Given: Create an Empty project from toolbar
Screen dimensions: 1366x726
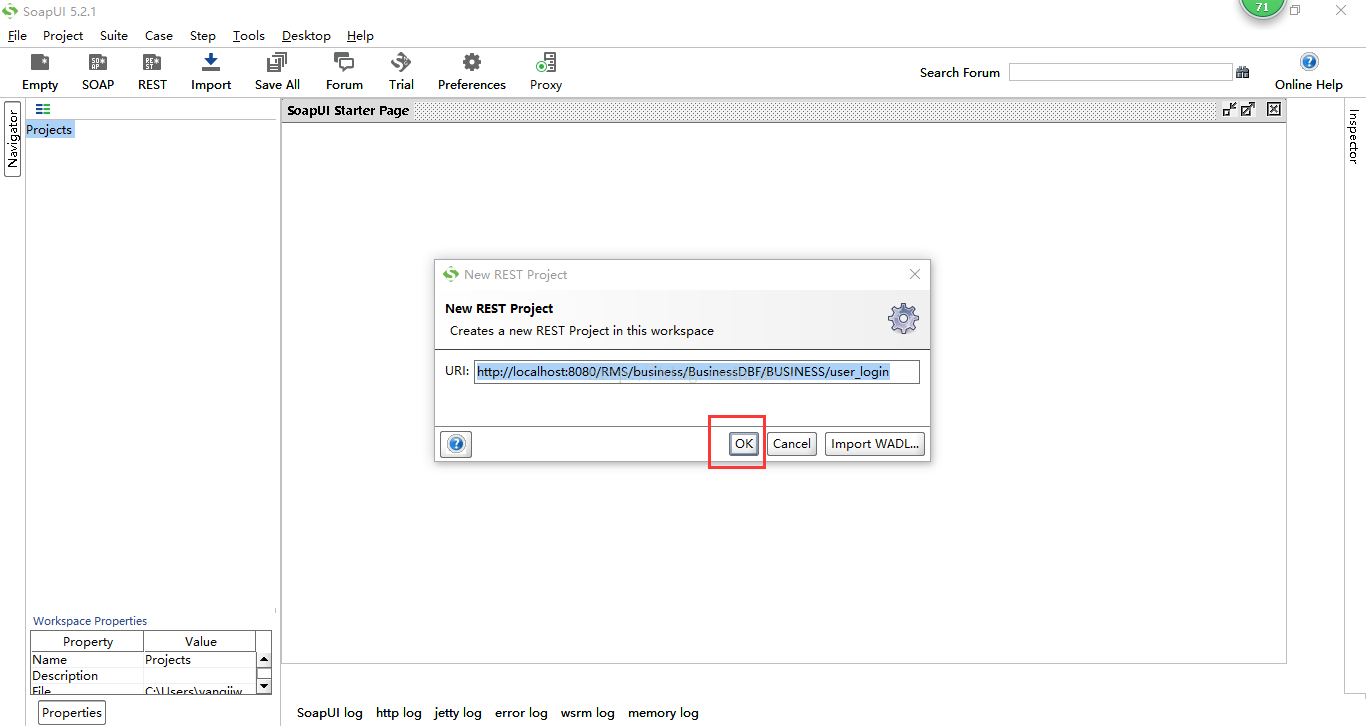Looking at the screenshot, I should click(40, 72).
